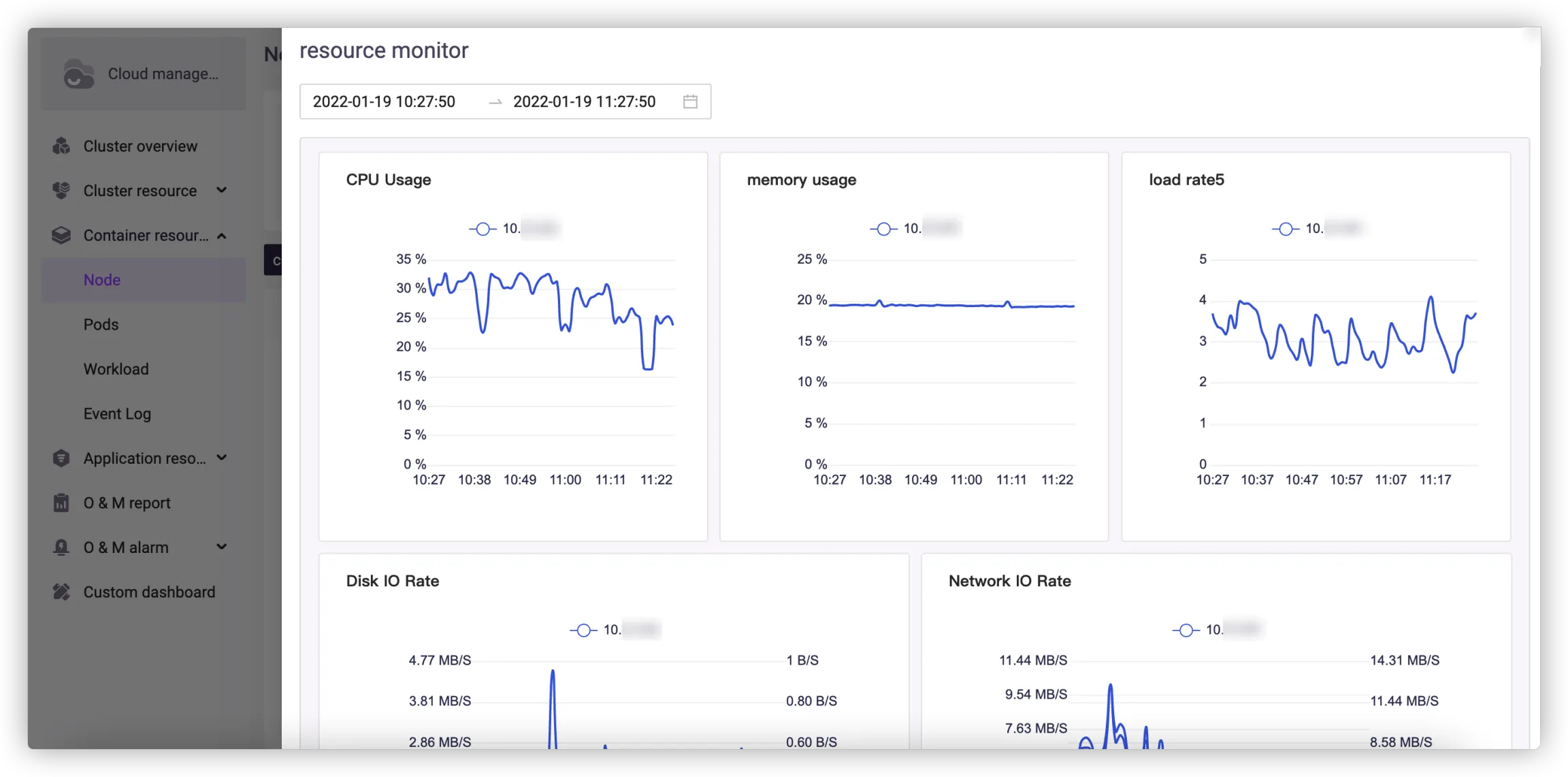Click the O & M report icon
This screenshot has height=777, width=1568.
pyautogui.click(x=61, y=503)
